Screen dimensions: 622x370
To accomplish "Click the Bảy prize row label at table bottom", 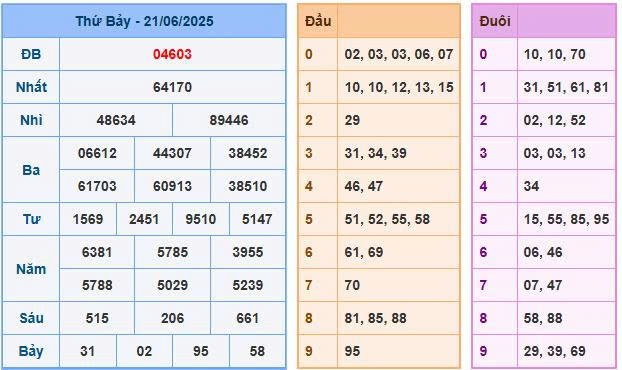I will (31, 351).
